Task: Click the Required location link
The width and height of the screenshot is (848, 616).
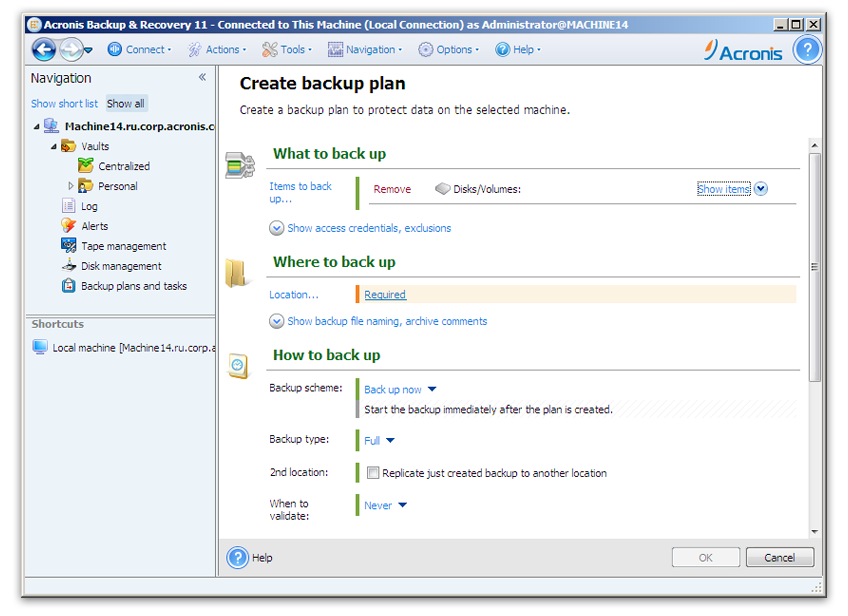Action: click(385, 295)
